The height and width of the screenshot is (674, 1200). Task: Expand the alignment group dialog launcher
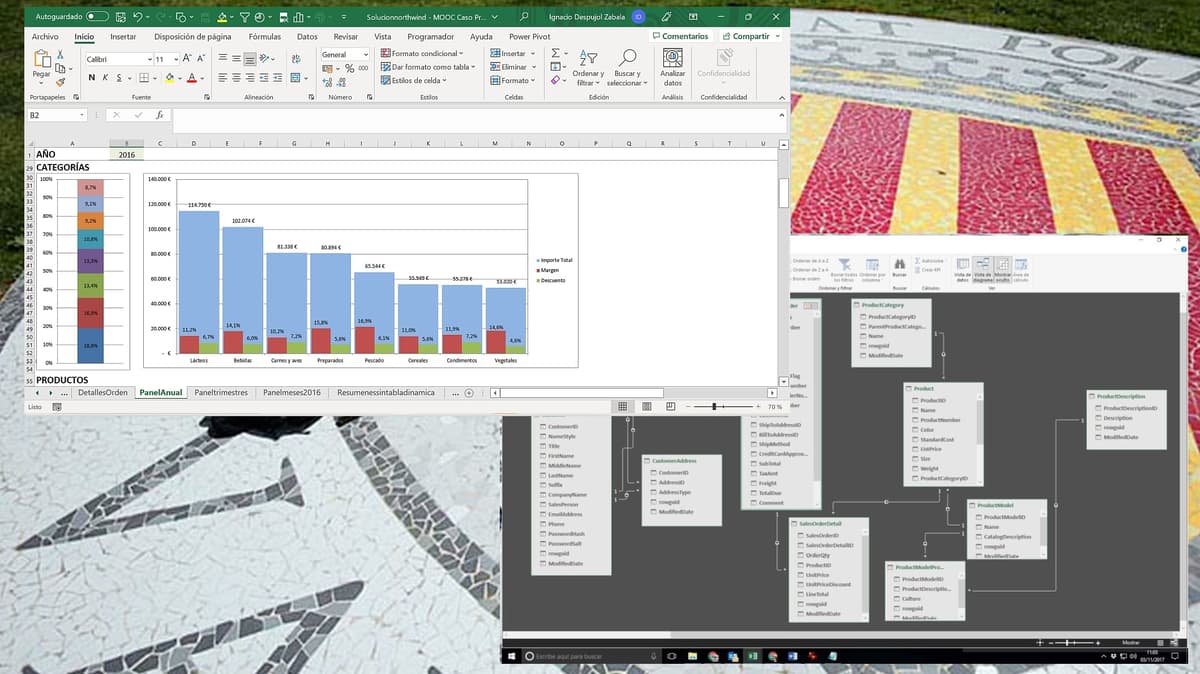311,97
